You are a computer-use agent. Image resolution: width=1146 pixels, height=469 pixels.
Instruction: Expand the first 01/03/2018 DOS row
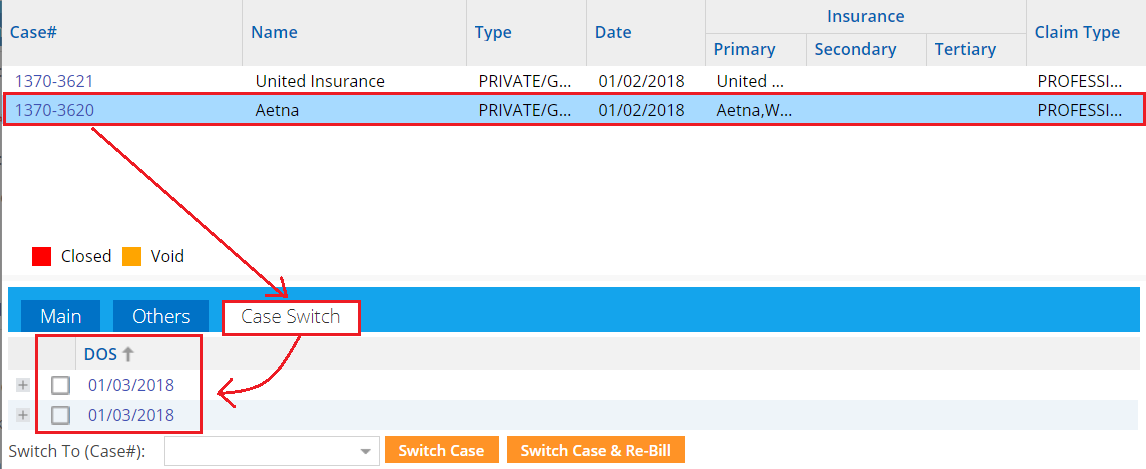pyautogui.click(x=23, y=385)
